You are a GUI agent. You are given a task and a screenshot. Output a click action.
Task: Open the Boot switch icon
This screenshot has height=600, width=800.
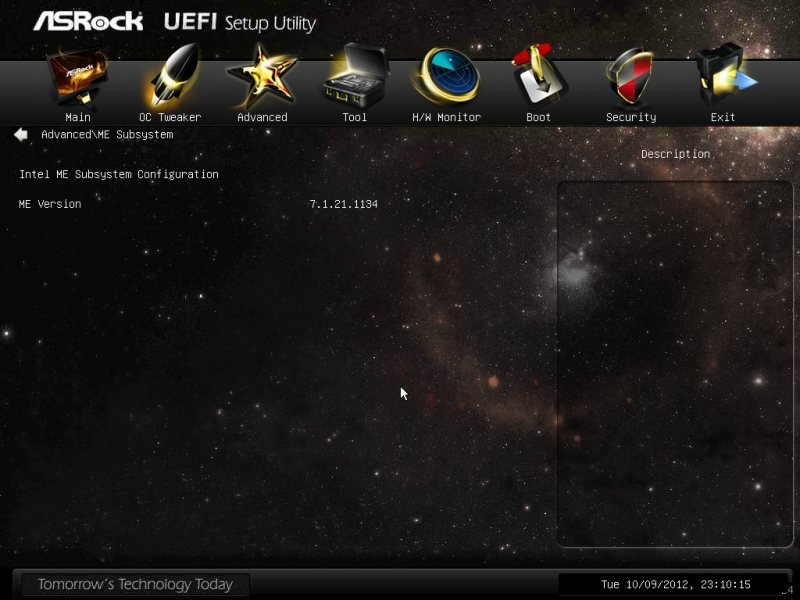(x=539, y=76)
